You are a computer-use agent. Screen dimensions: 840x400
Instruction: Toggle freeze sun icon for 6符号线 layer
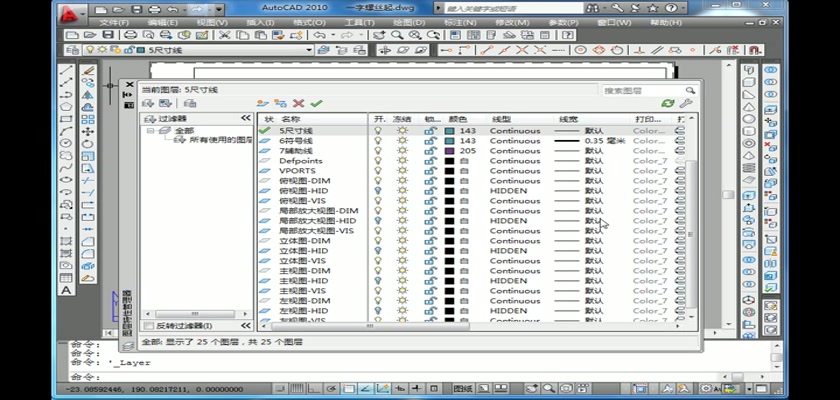click(x=402, y=140)
